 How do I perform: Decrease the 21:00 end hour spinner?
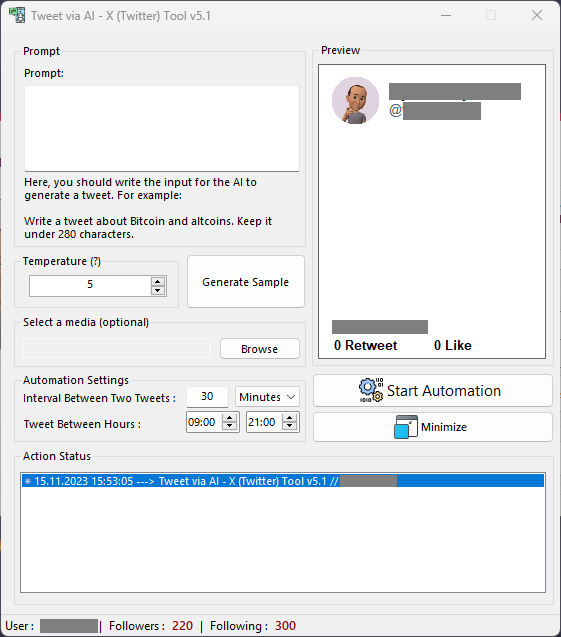click(289, 426)
